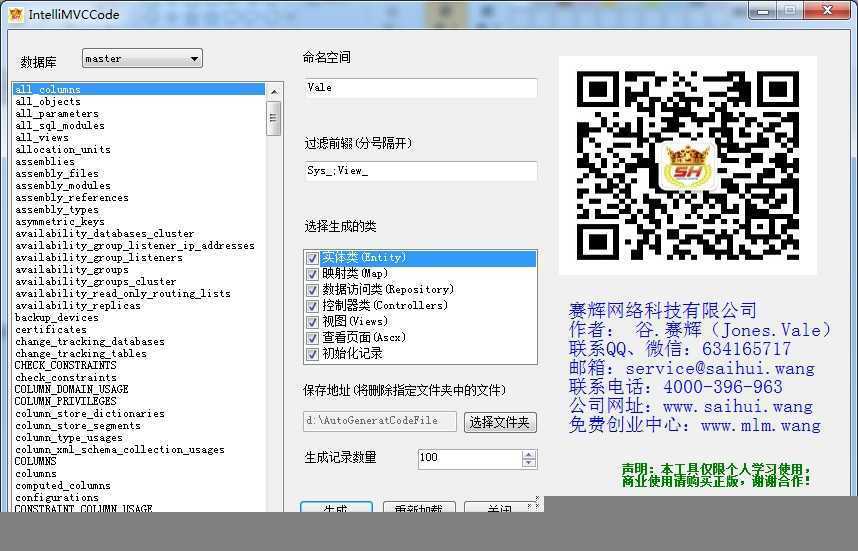858x551 pixels.
Task: Click the 关闭 button
Action: point(500,507)
